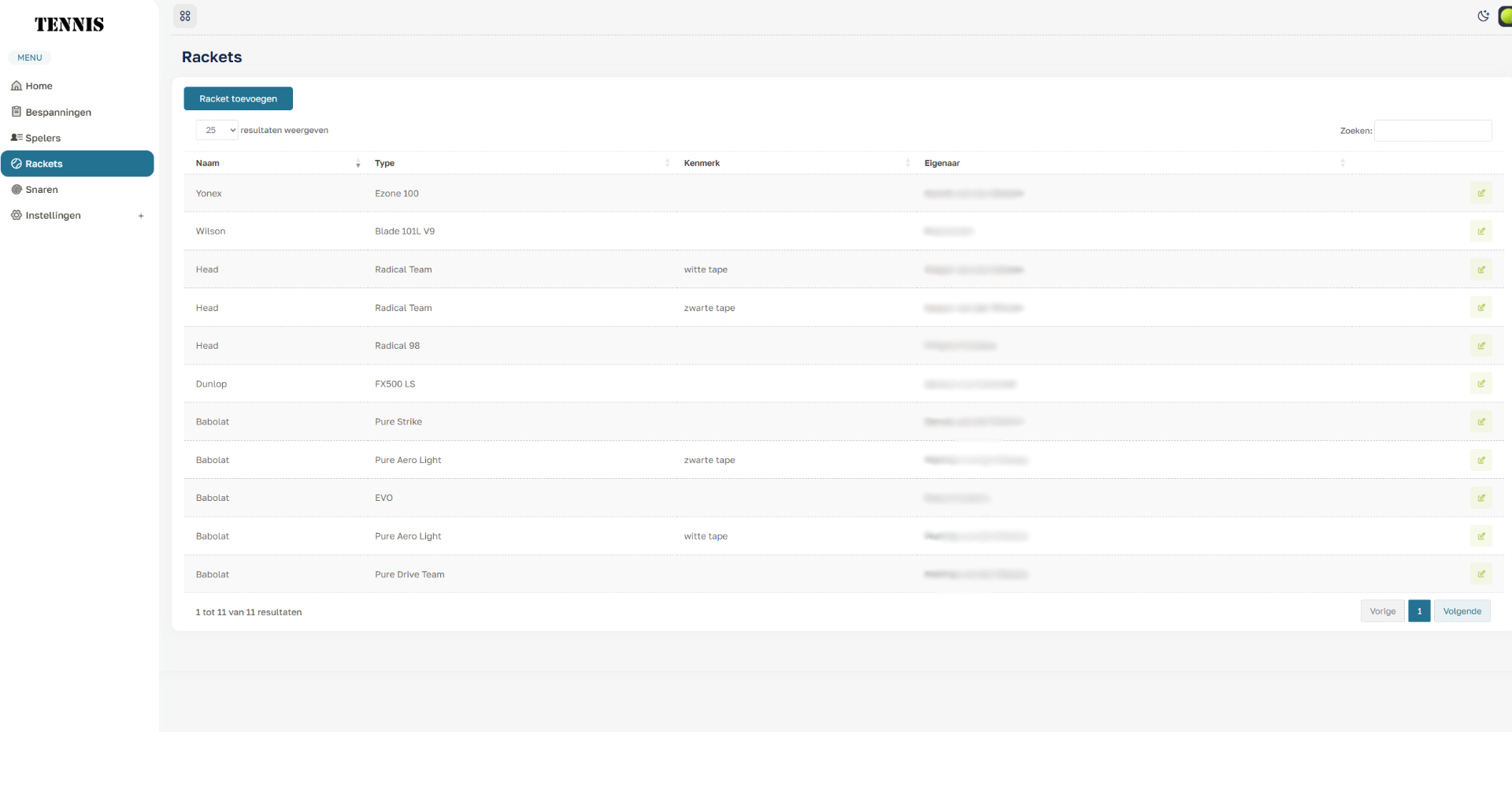Open the grid apps icon in header
The image size is (1512, 786).
point(185,16)
